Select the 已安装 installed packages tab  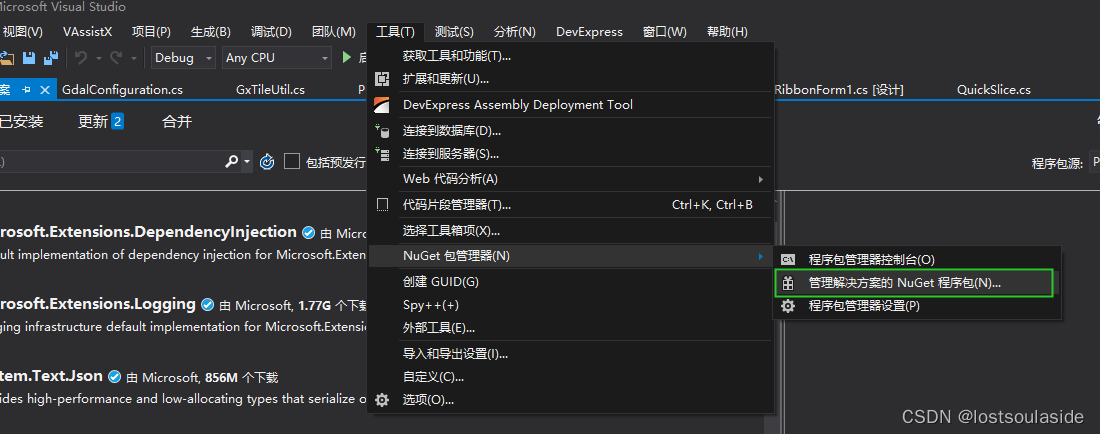(21, 121)
